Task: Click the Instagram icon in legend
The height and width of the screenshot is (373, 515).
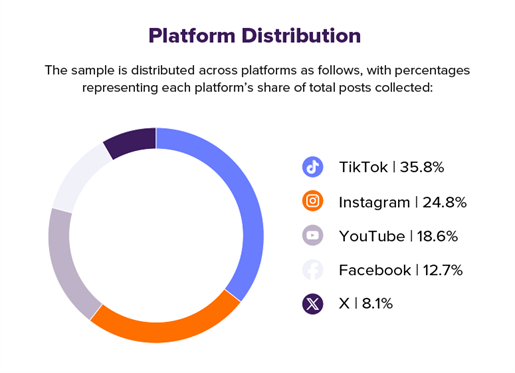Action: click(312, 201)
